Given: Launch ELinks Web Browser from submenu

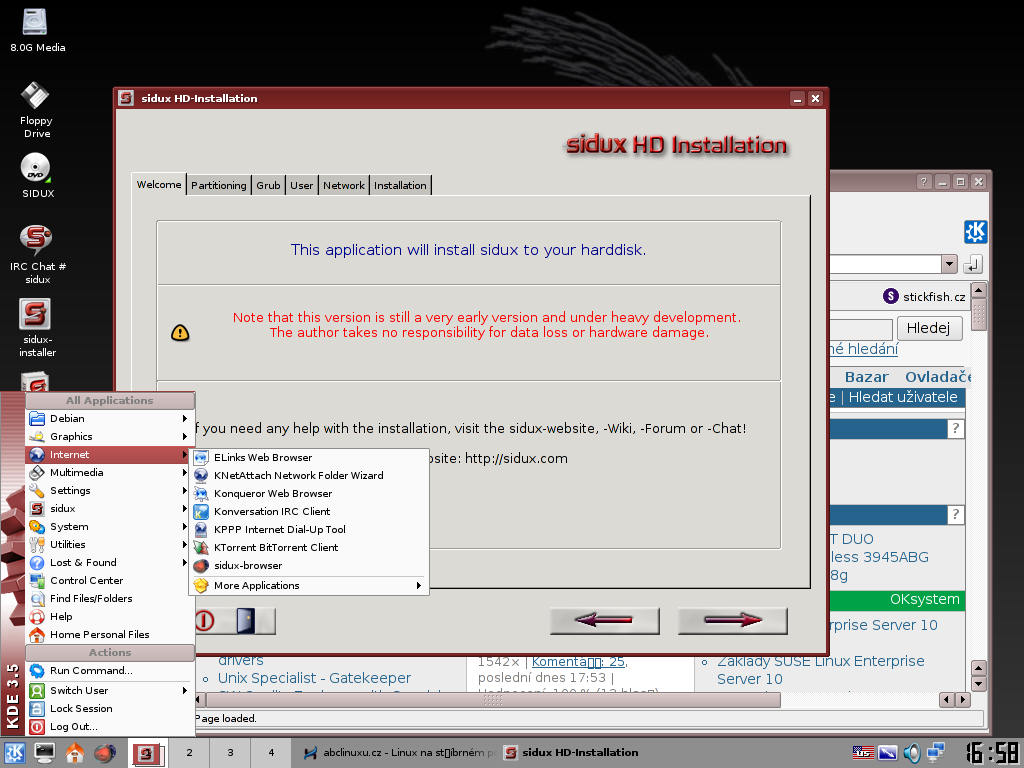Looking at the screenshot, I should 309,457.
